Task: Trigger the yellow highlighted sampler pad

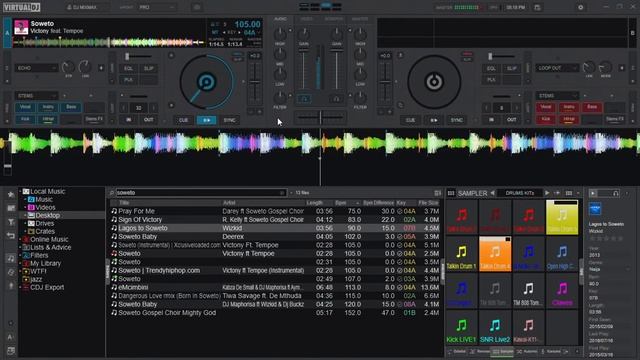Action: [562, 217]
